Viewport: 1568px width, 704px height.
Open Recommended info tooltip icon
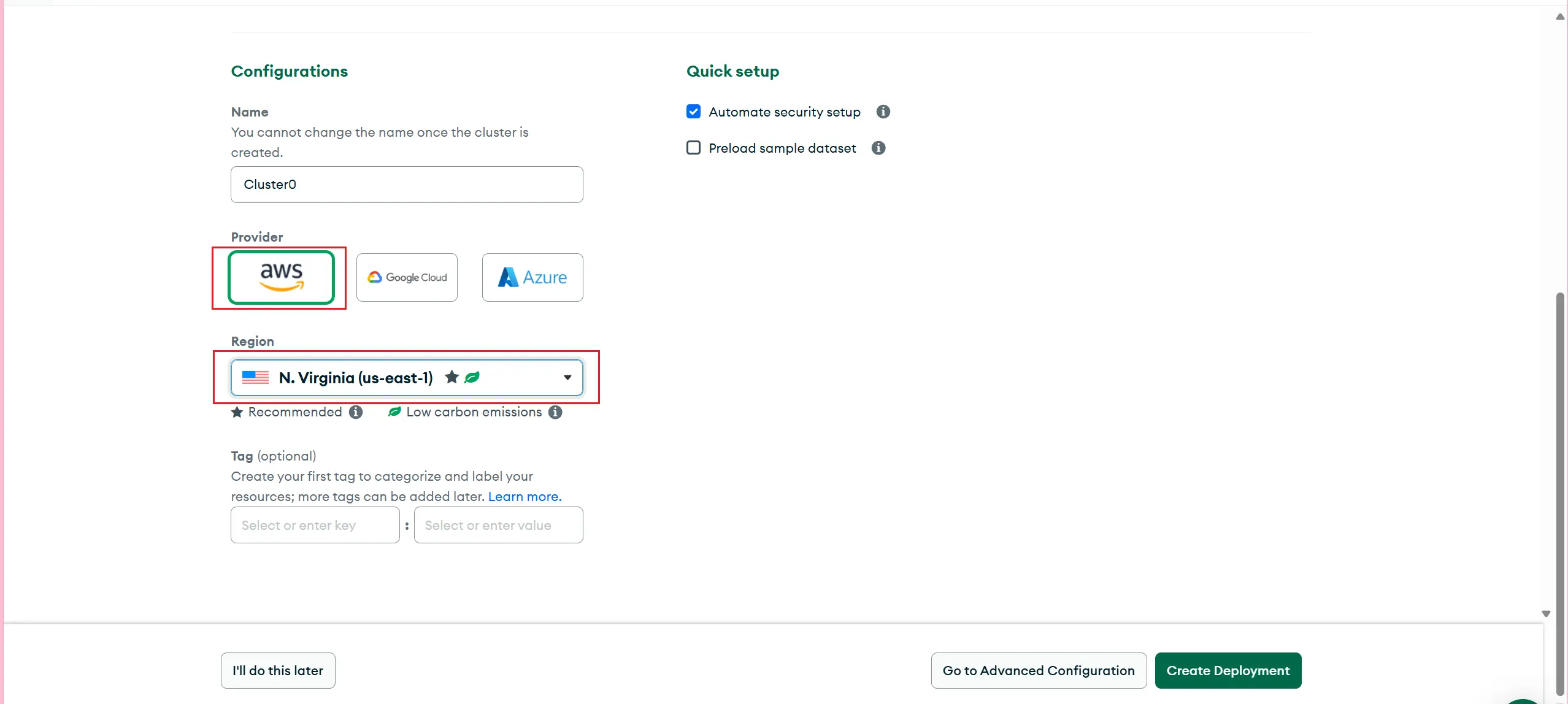[356, 412]
